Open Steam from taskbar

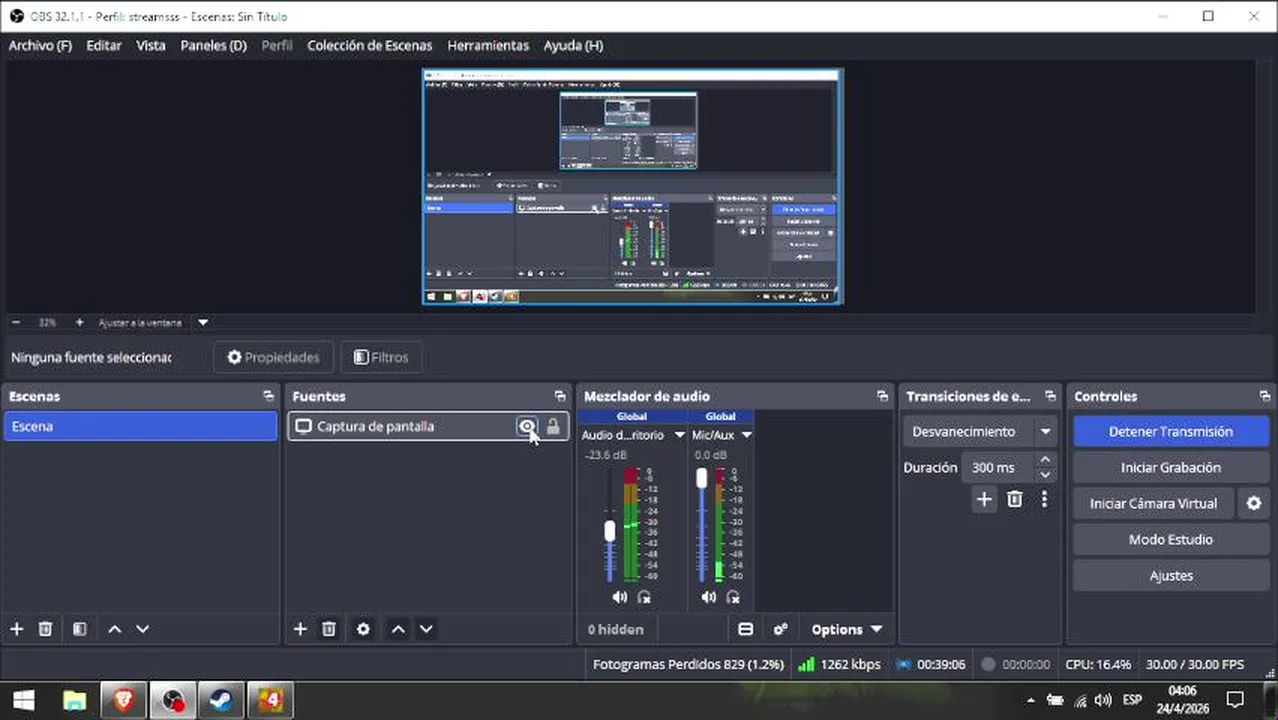[x=221, y=700]
